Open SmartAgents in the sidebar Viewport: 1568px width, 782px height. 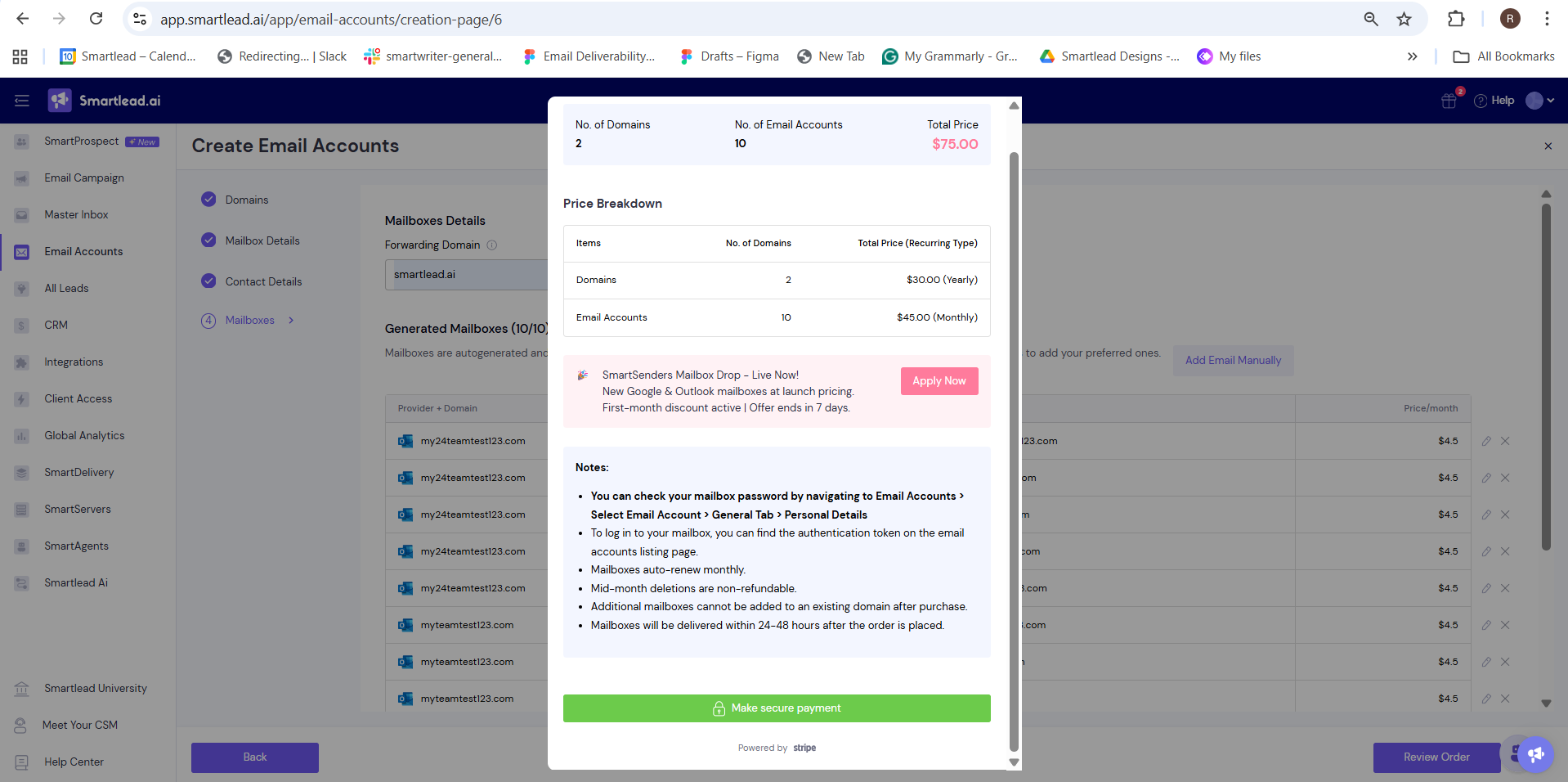coord(76,546)
